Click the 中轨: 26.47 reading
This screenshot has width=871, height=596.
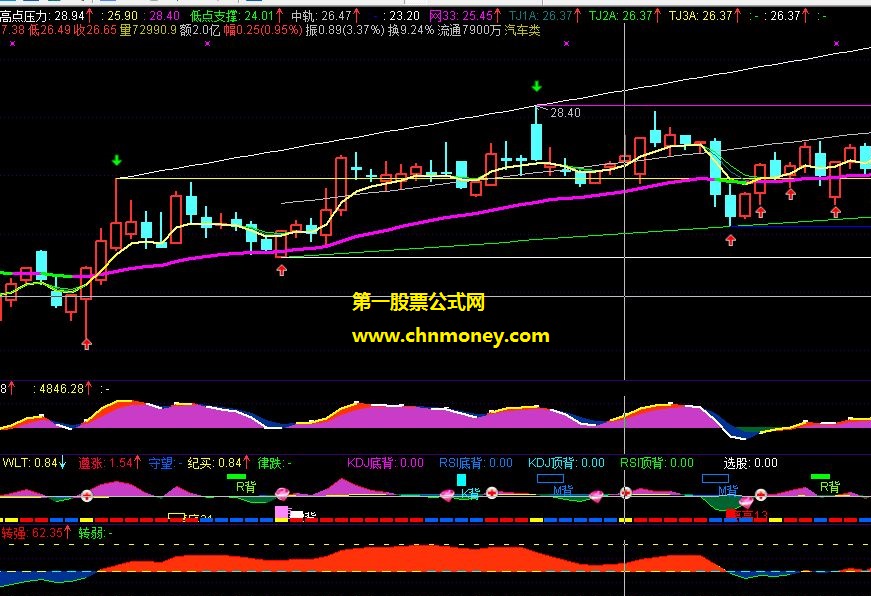point(322,16)
